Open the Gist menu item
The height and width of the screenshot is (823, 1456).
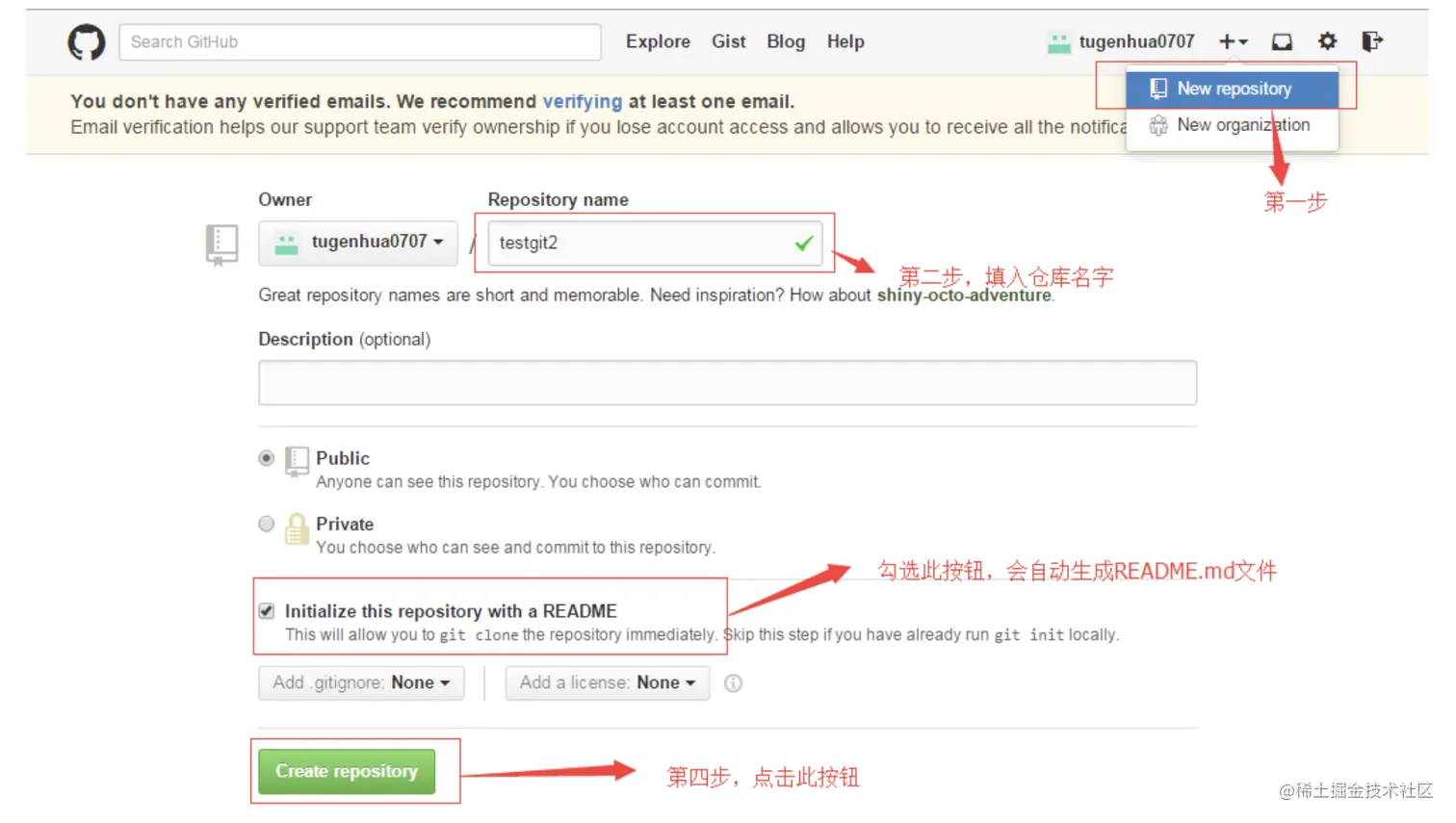pyautogui.click(x=729, y=41)
